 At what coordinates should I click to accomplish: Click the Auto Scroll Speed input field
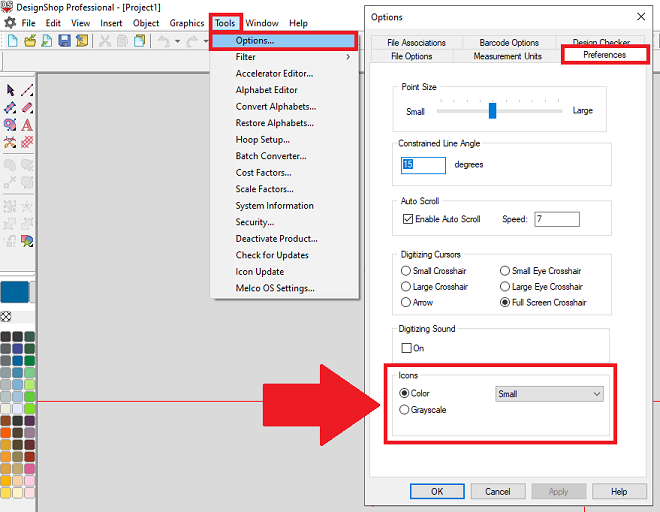point(556,219)
